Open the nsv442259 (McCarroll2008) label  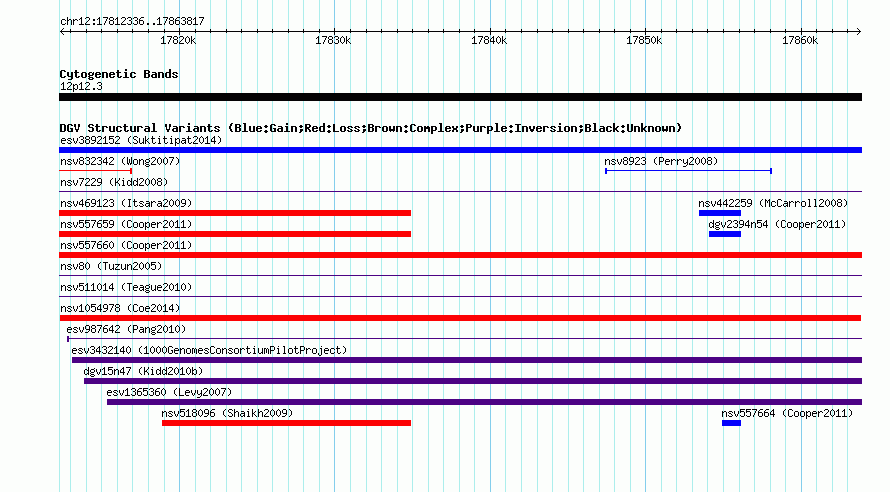(773, 203)
